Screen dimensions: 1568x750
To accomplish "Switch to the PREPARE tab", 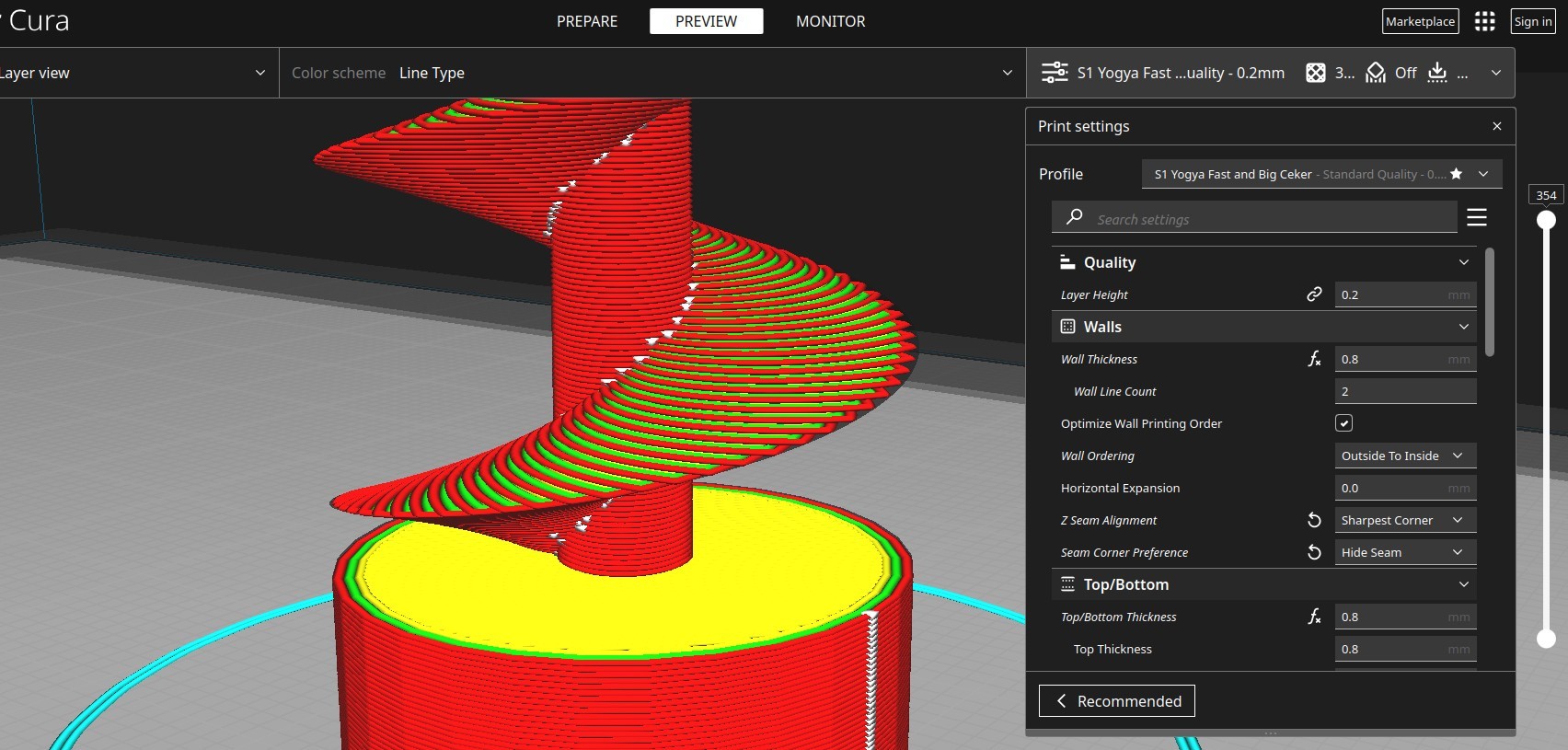I will [587, 21].
